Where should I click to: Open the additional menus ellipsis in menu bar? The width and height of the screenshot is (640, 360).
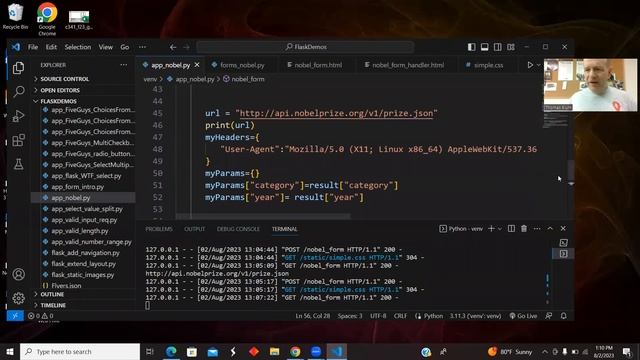[142, 47]
